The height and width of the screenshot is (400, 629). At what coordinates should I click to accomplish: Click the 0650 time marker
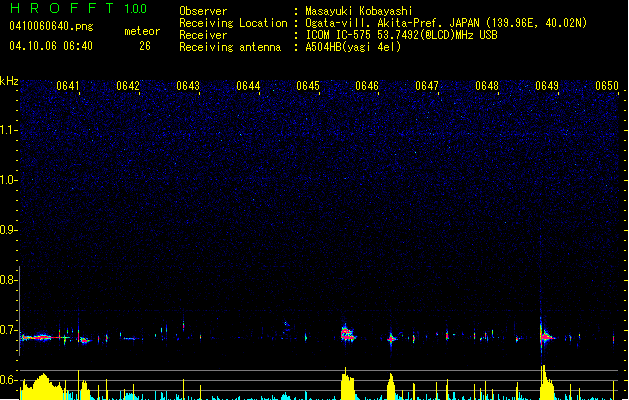click(x=607, y=86)
